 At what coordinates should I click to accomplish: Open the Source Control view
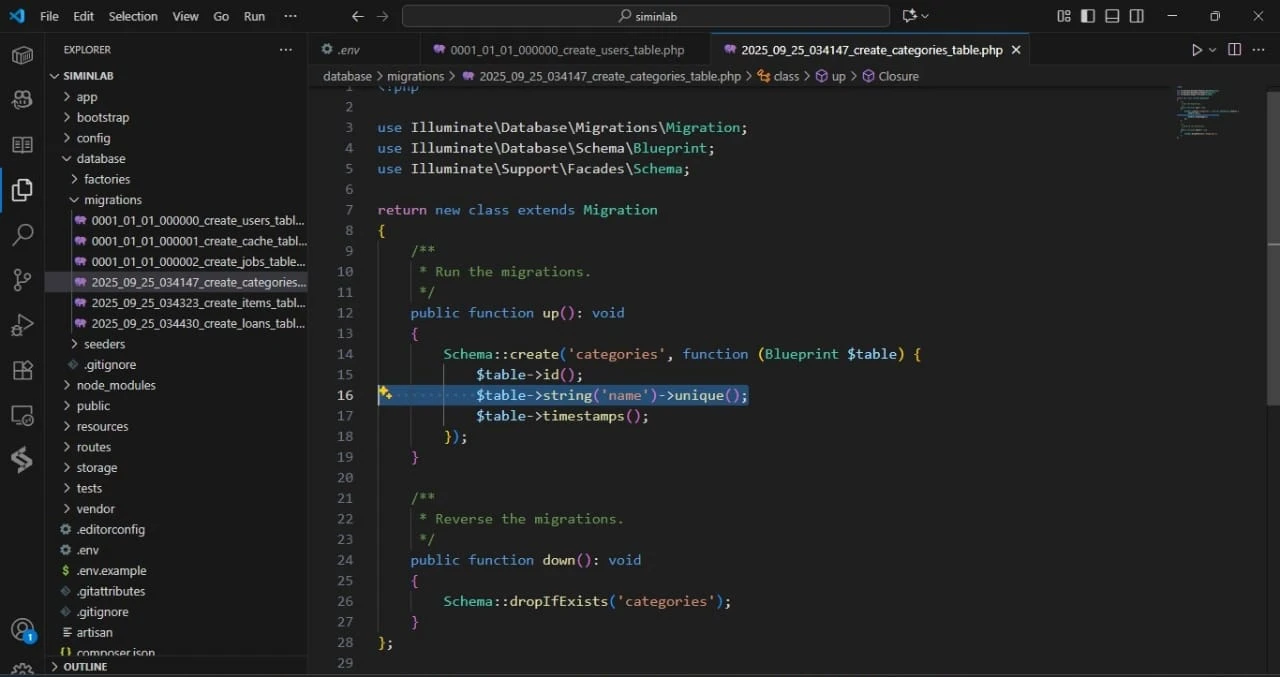point(22,280)
